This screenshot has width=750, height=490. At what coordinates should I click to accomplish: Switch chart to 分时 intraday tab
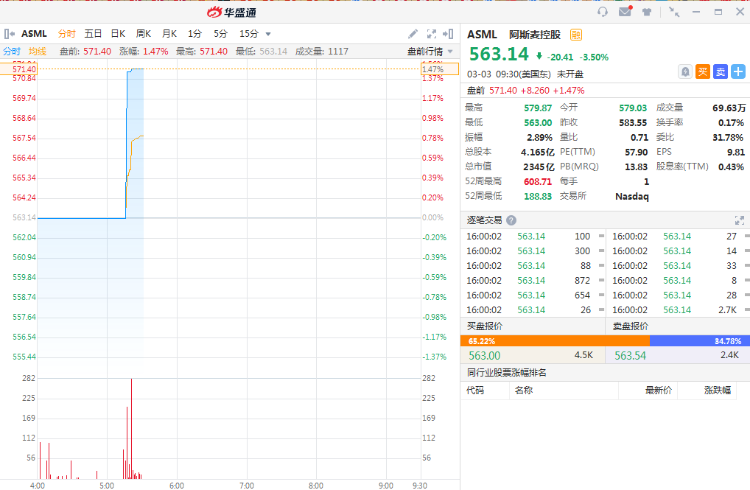(66, 34)
